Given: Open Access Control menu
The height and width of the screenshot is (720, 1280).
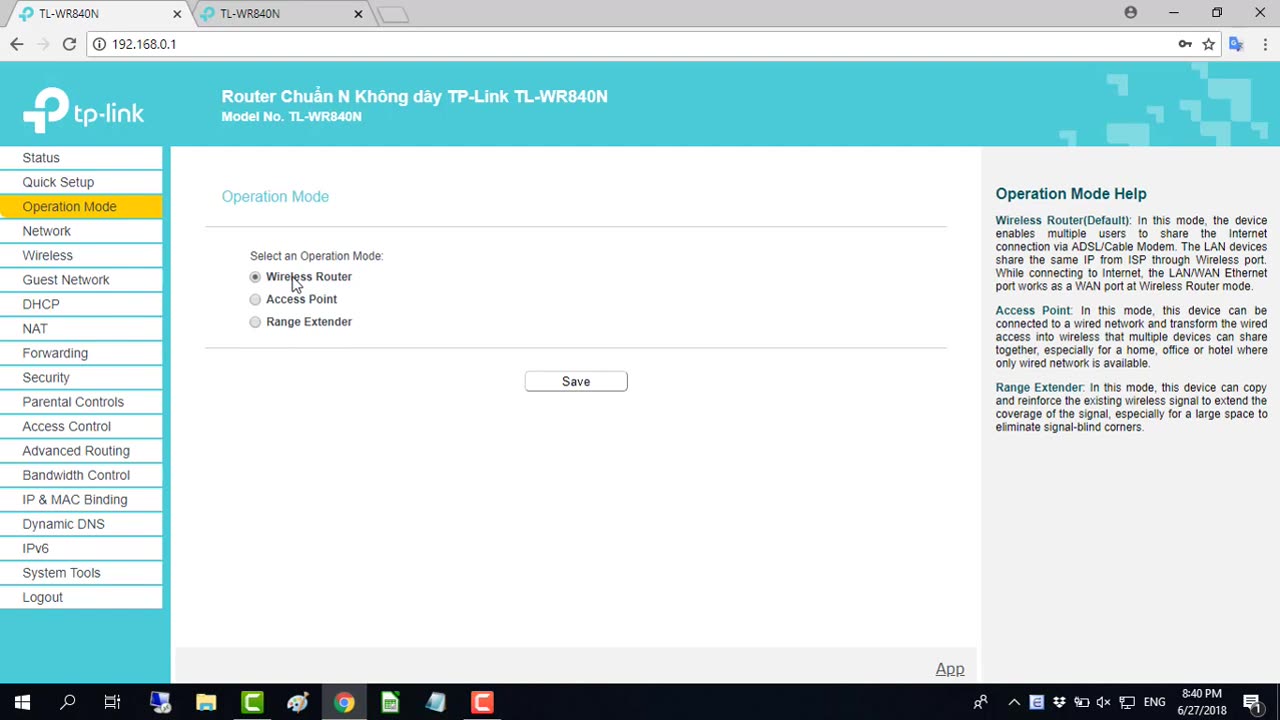Looking at the screenshot, I should click(81, 426).
